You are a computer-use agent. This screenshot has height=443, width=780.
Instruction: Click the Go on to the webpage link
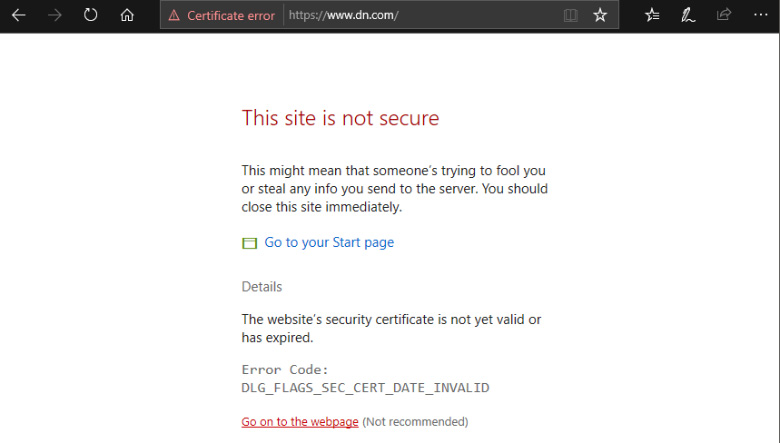300,422
